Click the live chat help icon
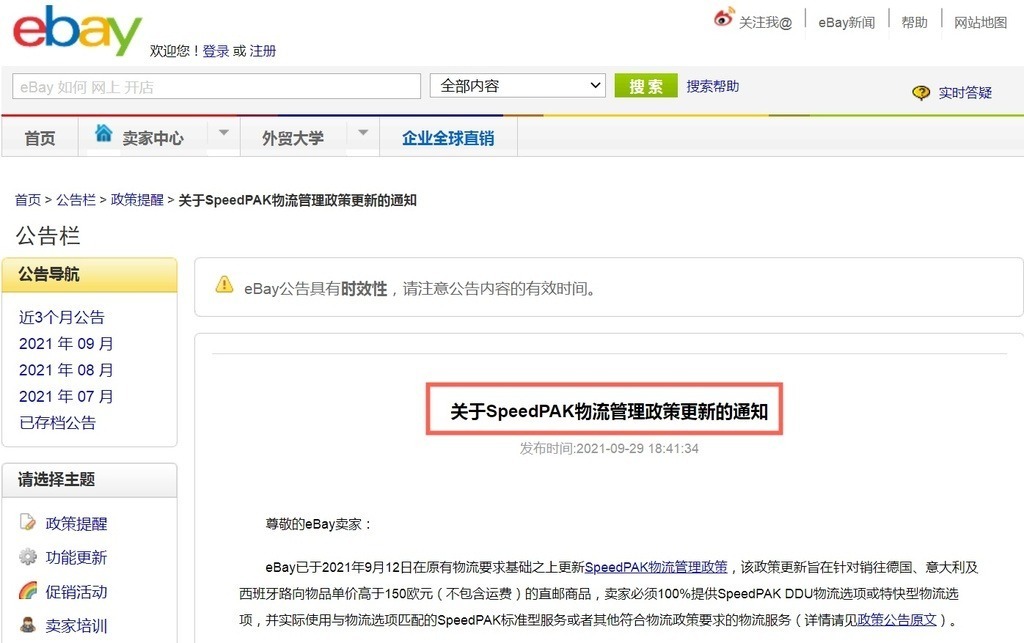This screenshot has height=643, width=1024. coord(921,93)
